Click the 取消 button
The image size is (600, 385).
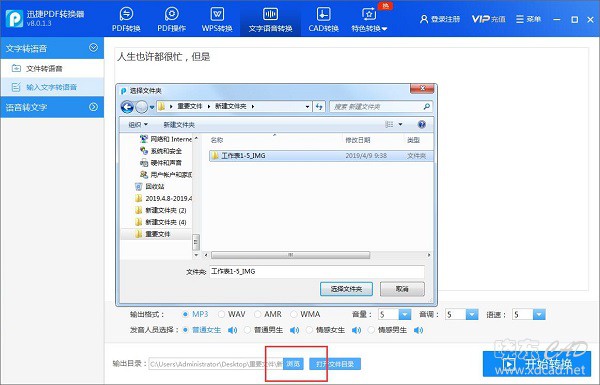coord(402,289)
